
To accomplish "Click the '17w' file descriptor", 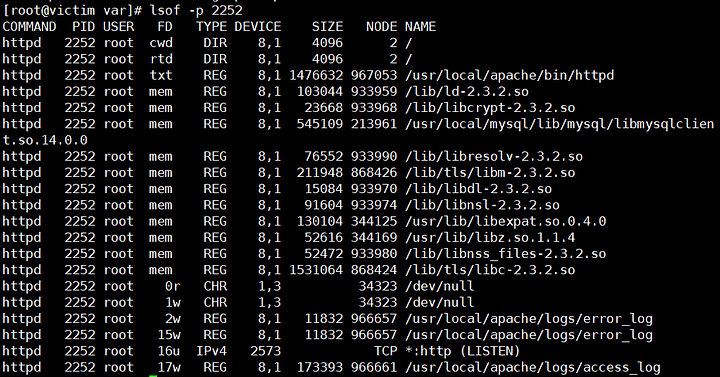I will (169, 367).
